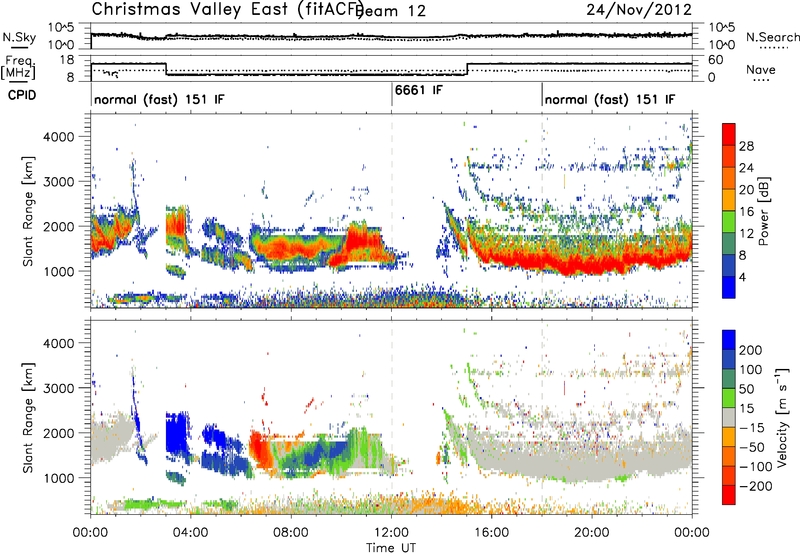The width and height of the screenshot is (800, 554).
Task: Click the power color bar red segment
Action: click(729, 134)
